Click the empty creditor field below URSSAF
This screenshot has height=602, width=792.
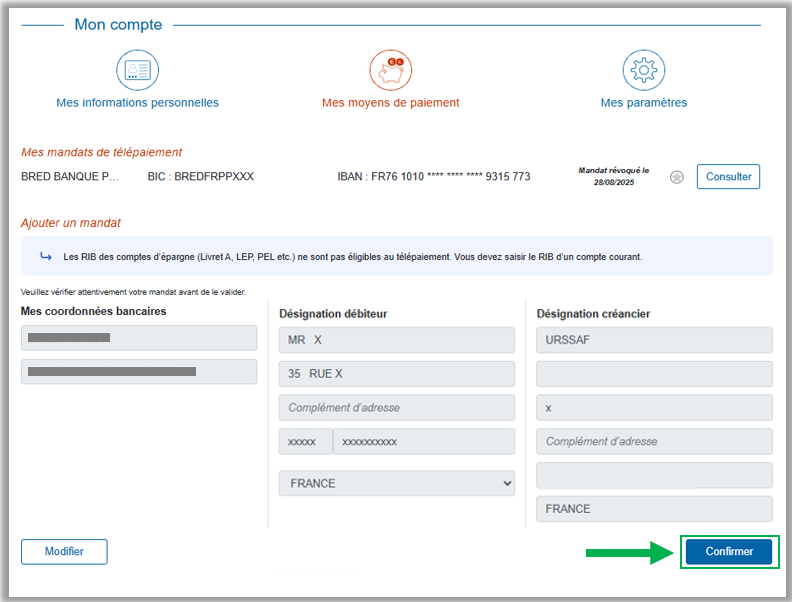(x=654, y=374)
